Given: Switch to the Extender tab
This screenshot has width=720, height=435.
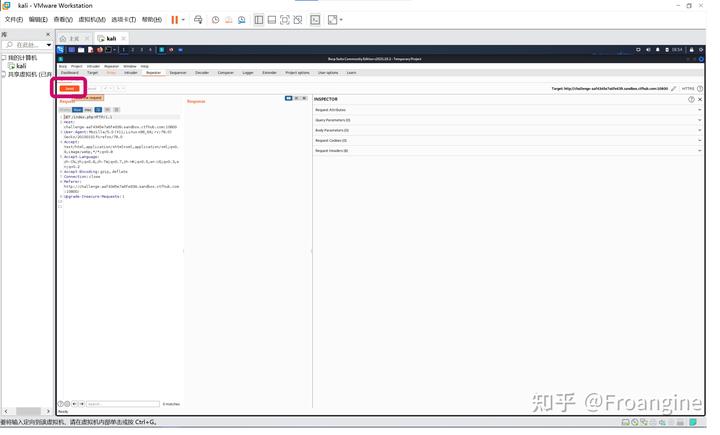Looking at the screenshot, I should [x=270, y=73].
